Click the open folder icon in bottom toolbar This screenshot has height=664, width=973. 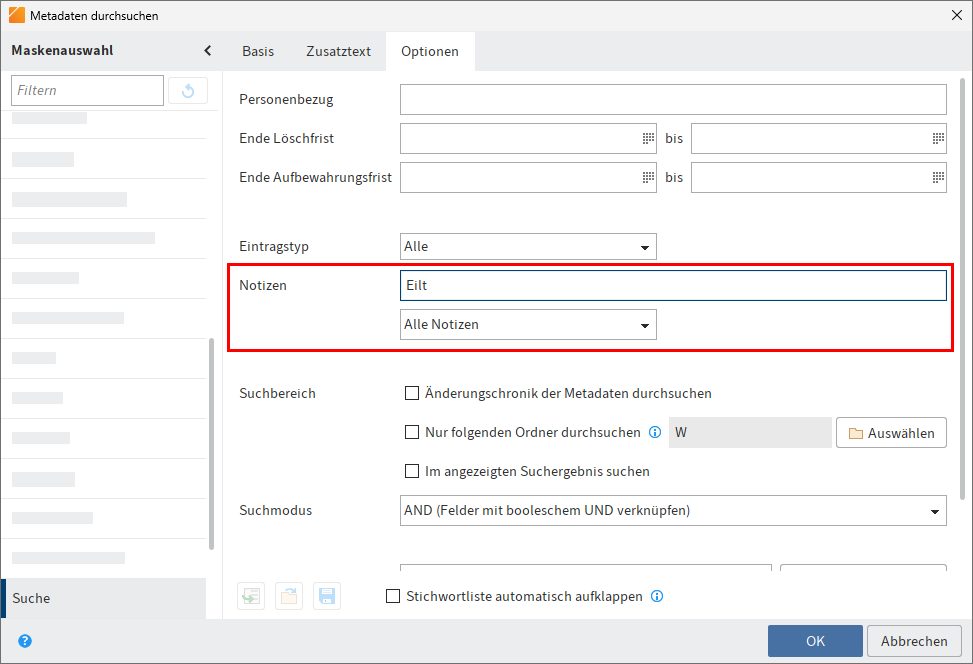point(288,595)
